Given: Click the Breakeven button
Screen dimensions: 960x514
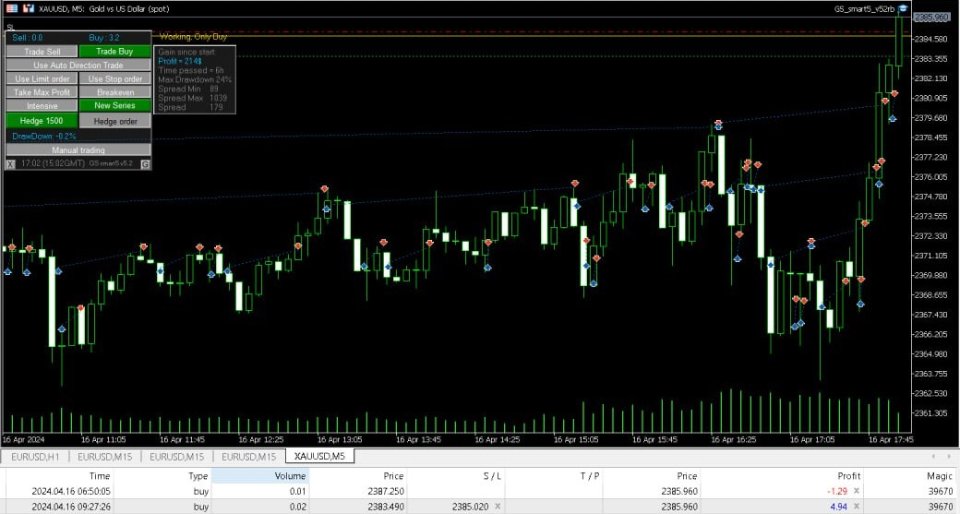Looking at the screenshot, I should pos(114,92).
